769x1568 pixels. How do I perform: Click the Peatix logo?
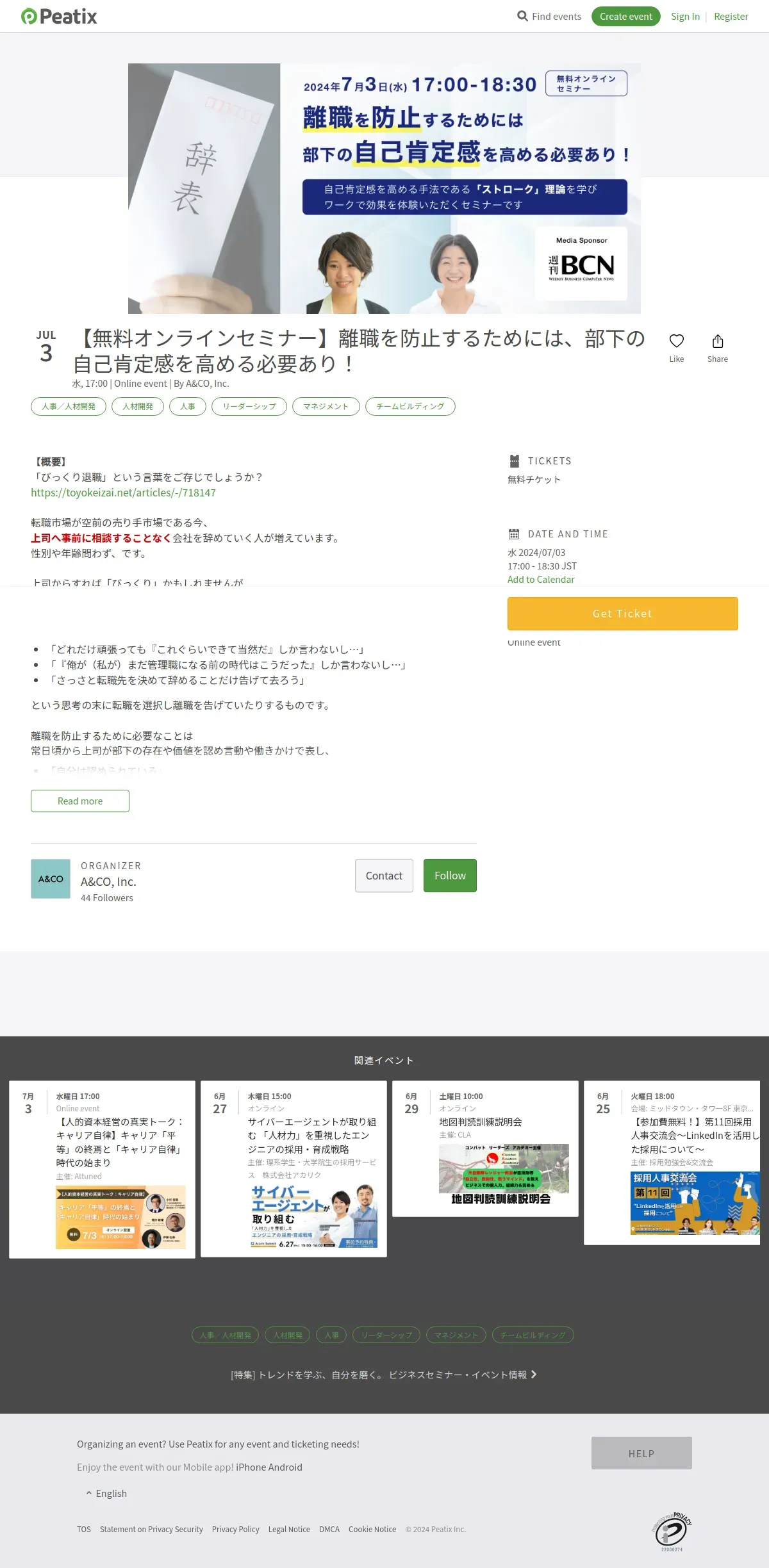[59, 16]
